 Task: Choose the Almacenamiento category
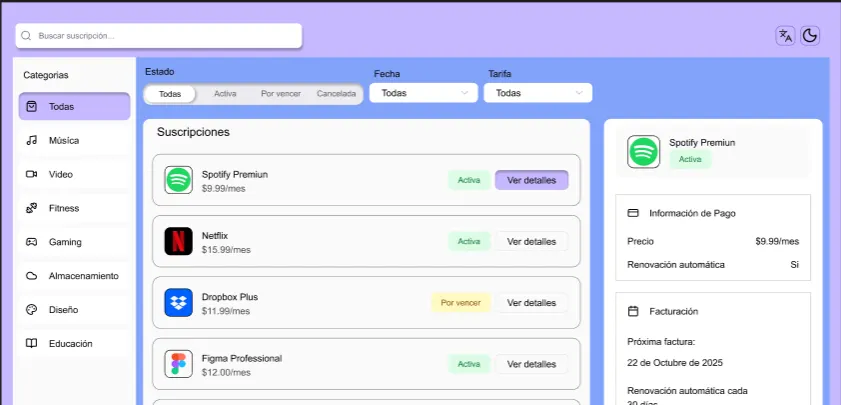click(74, 276)
